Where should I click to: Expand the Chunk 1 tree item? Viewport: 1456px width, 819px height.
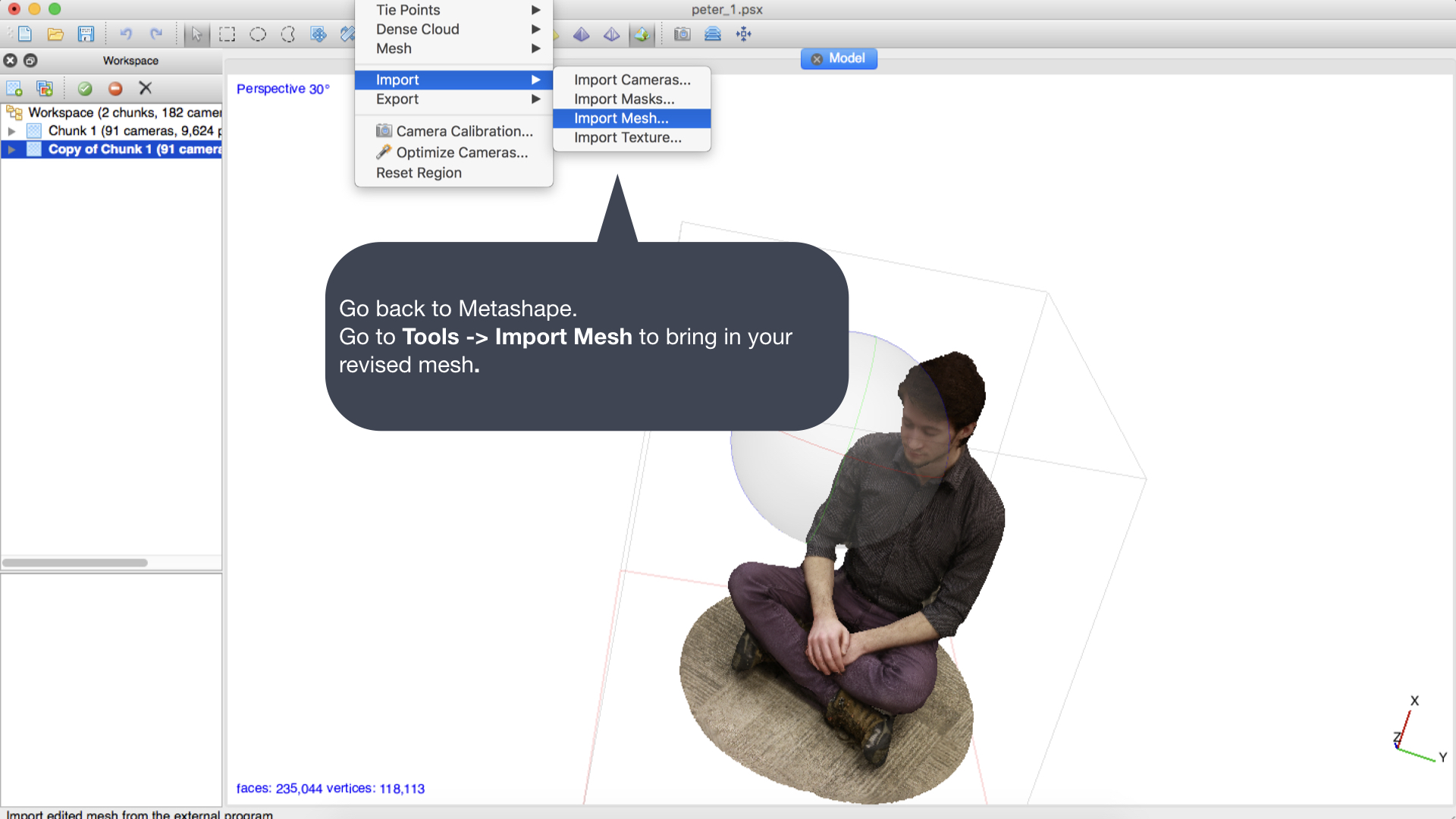coord(11,131)
